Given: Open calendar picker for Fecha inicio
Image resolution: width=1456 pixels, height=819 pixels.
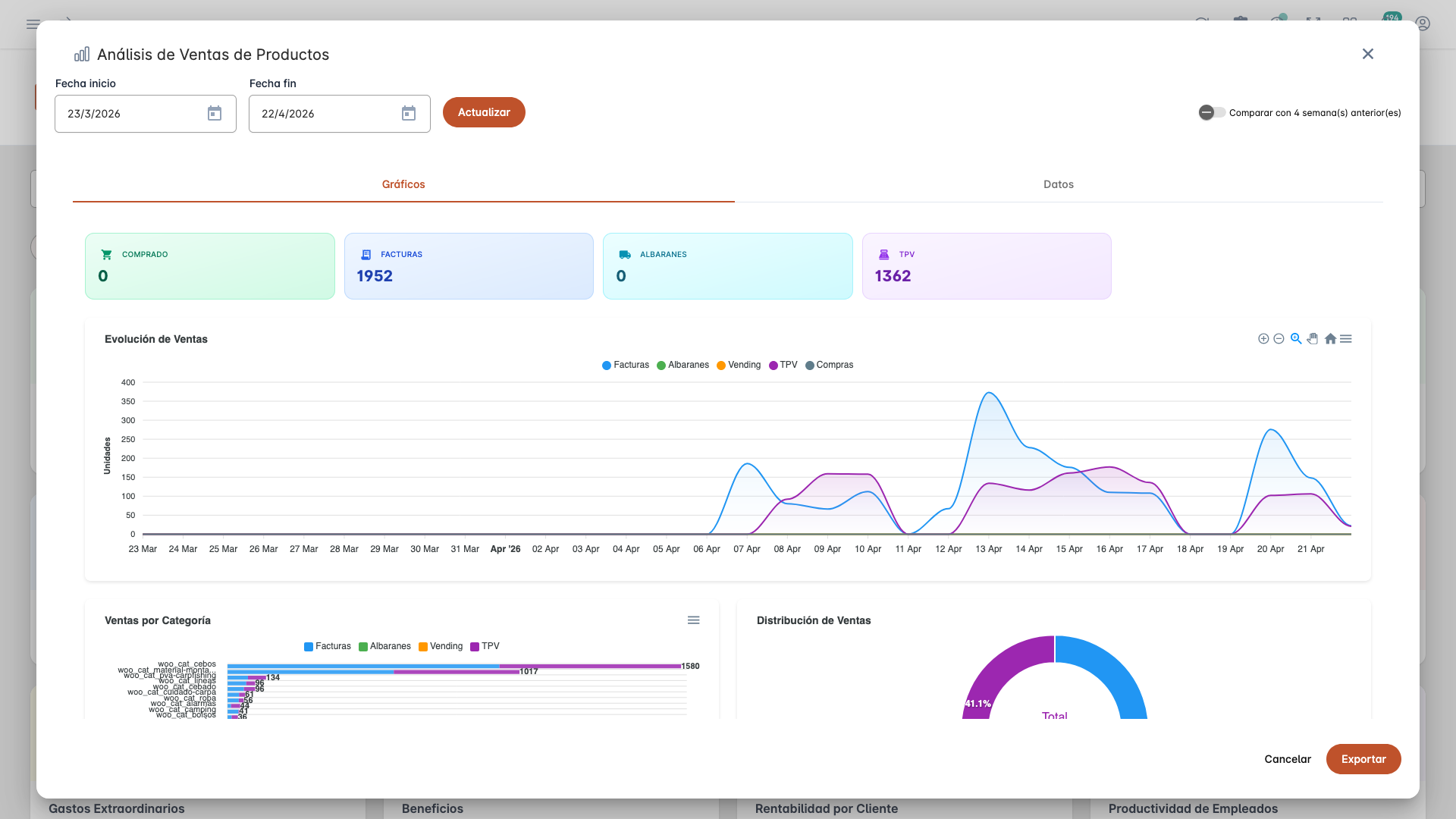Looking at the screenshot, I should (x=215, y=114).
